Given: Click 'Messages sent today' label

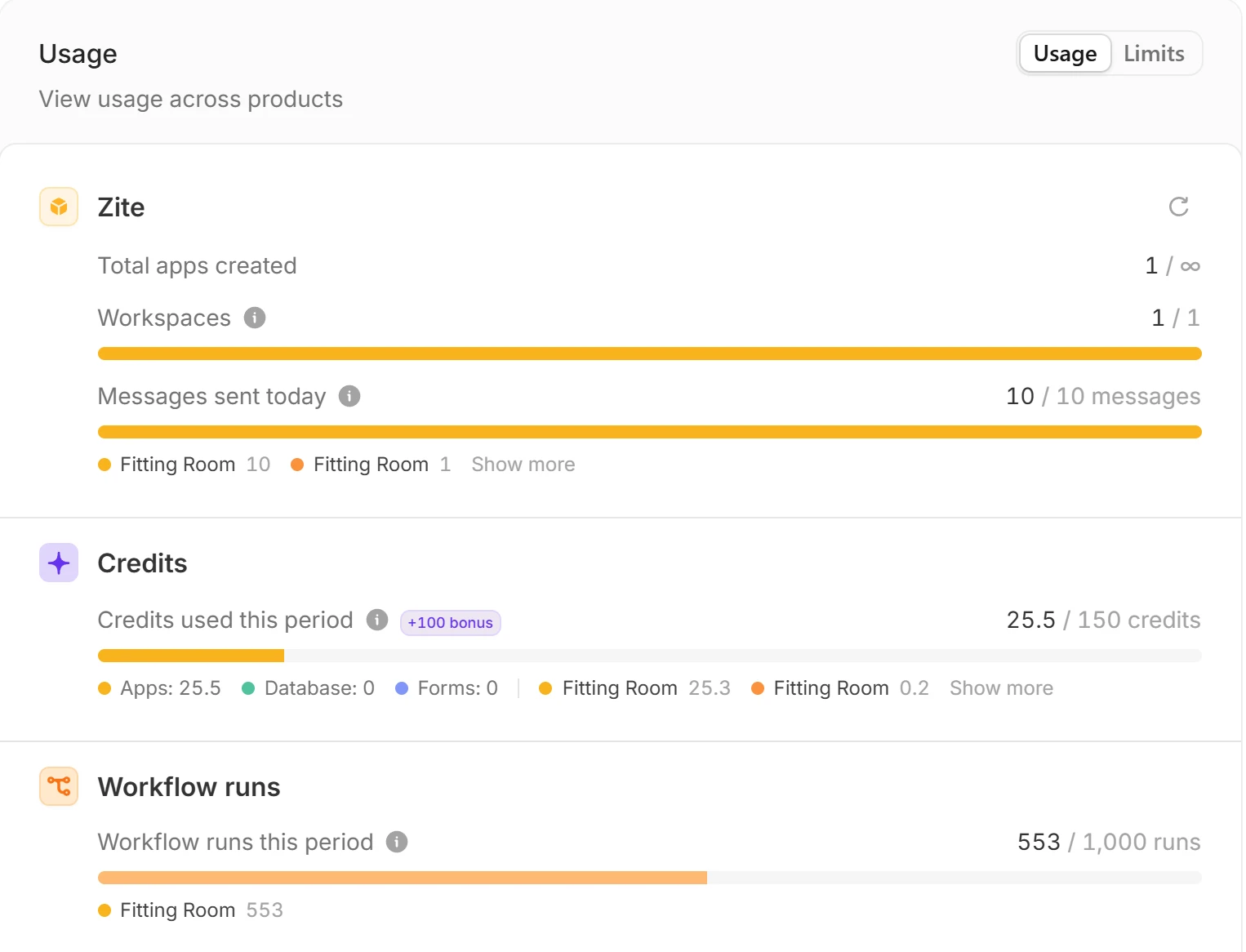Looking at the screenshot, I should [211, 396].
